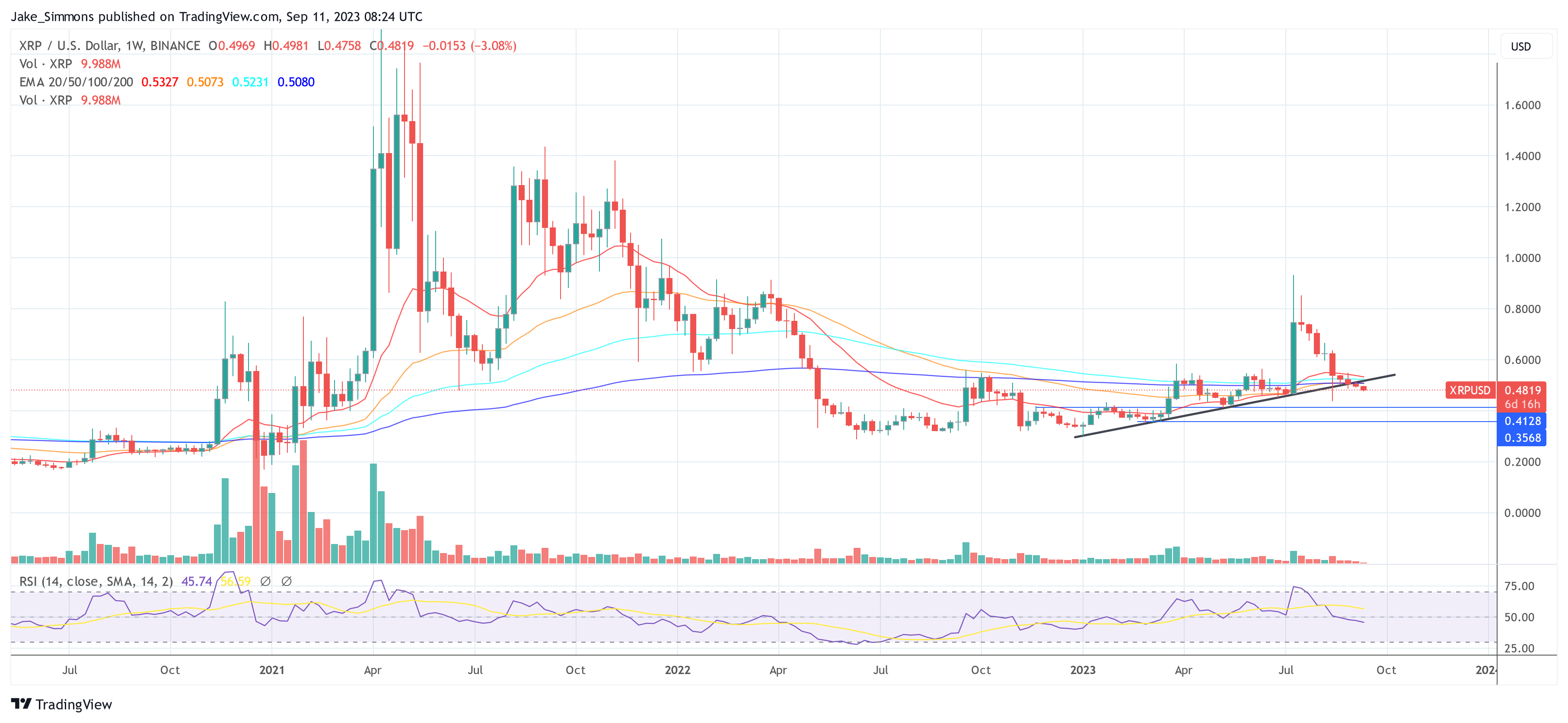The width and height of the screenshot is (1568, 723).
Task: Click the 6d 16h countdown label
Action: tap(1522, 404)
